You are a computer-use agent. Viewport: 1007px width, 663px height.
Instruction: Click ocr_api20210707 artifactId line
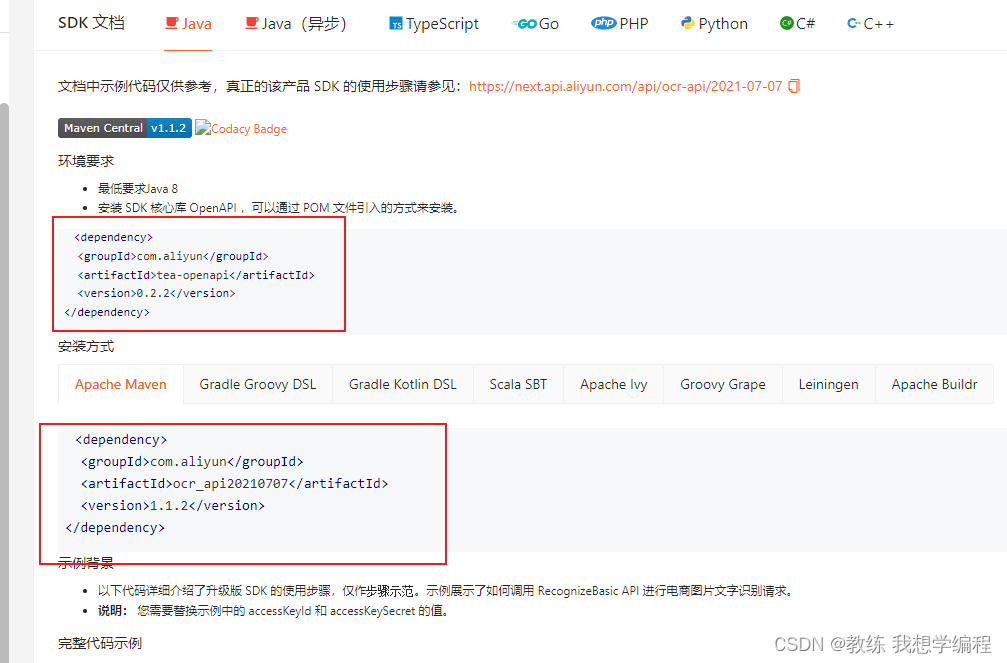(x=234, y=483)
